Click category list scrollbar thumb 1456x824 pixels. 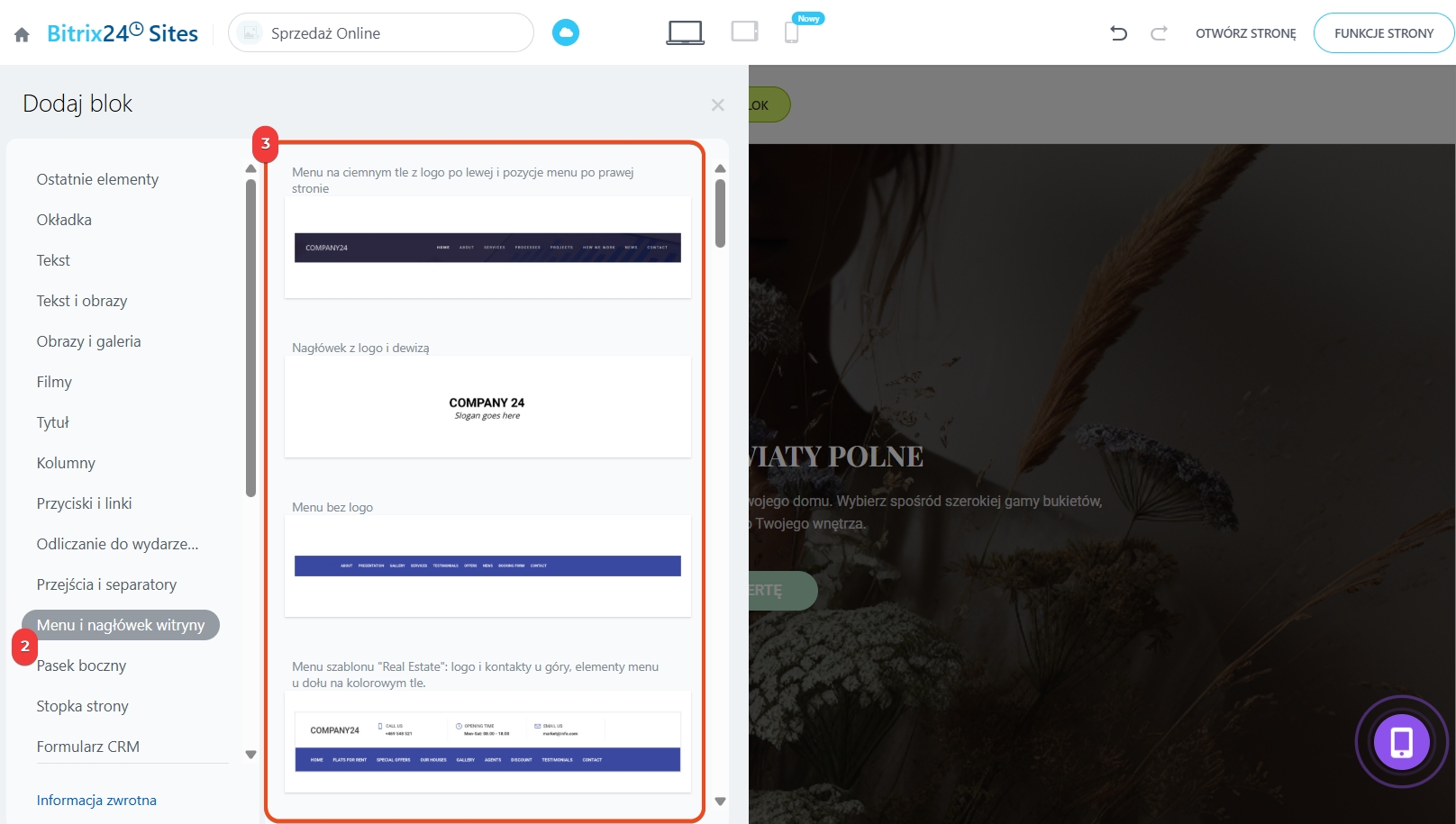pyautogui.click(x=250, y=338)
